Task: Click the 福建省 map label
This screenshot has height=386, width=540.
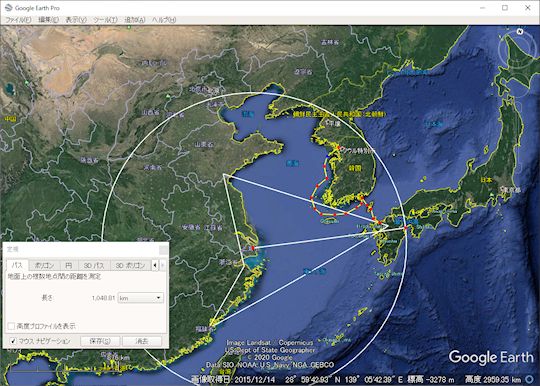Action: pyautogui.click(x=205, y=329)
